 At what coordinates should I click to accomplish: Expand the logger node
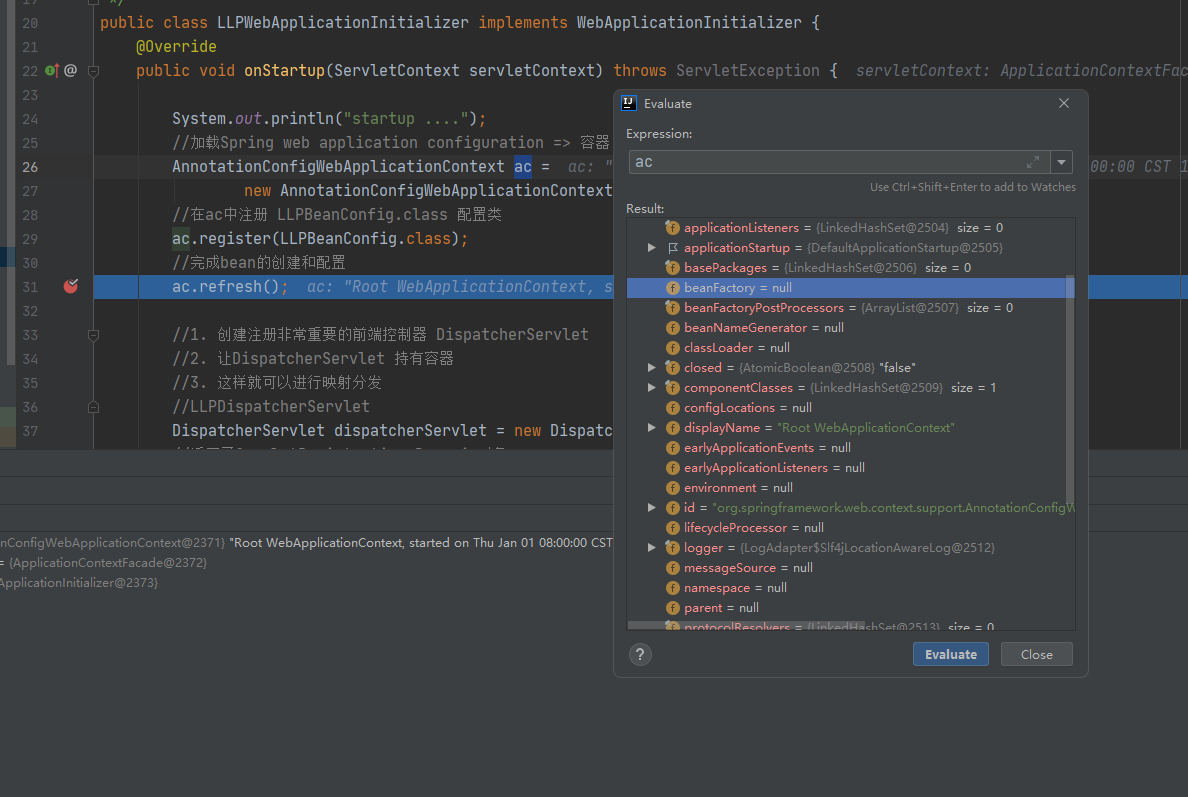652,547
